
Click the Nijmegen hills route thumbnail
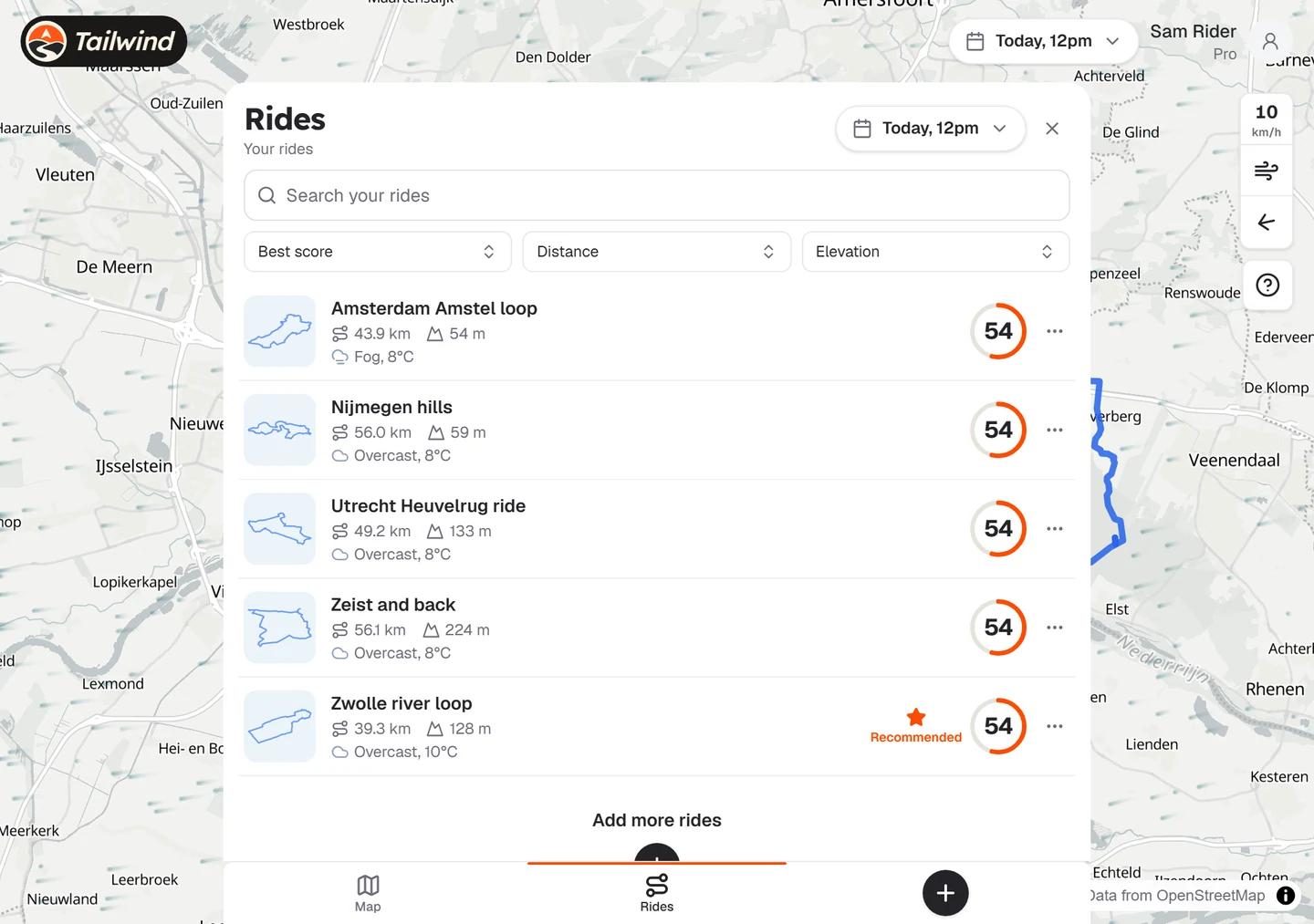pos(280,430)
